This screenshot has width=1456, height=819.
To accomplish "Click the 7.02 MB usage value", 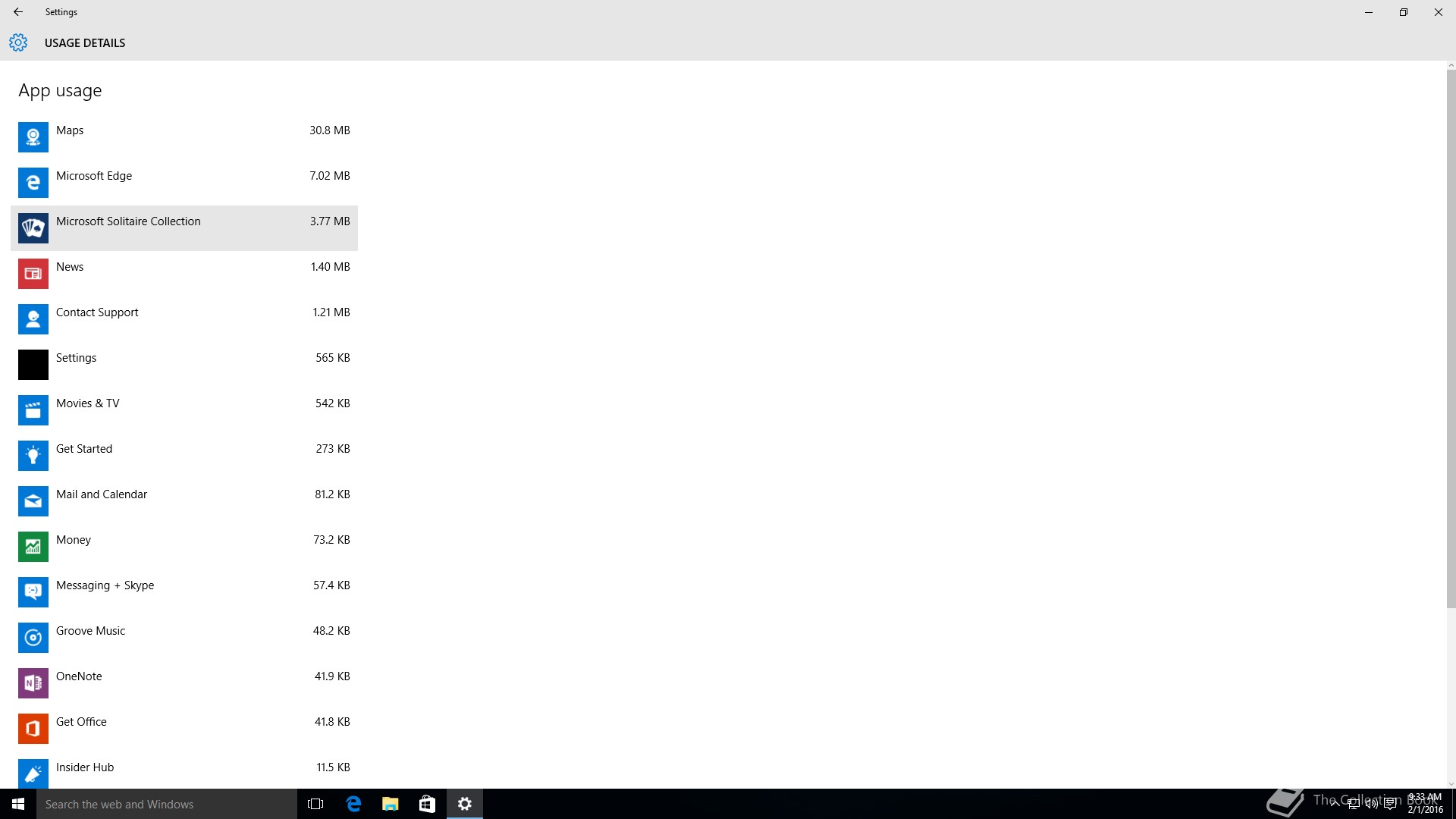I will click(330, 176).
